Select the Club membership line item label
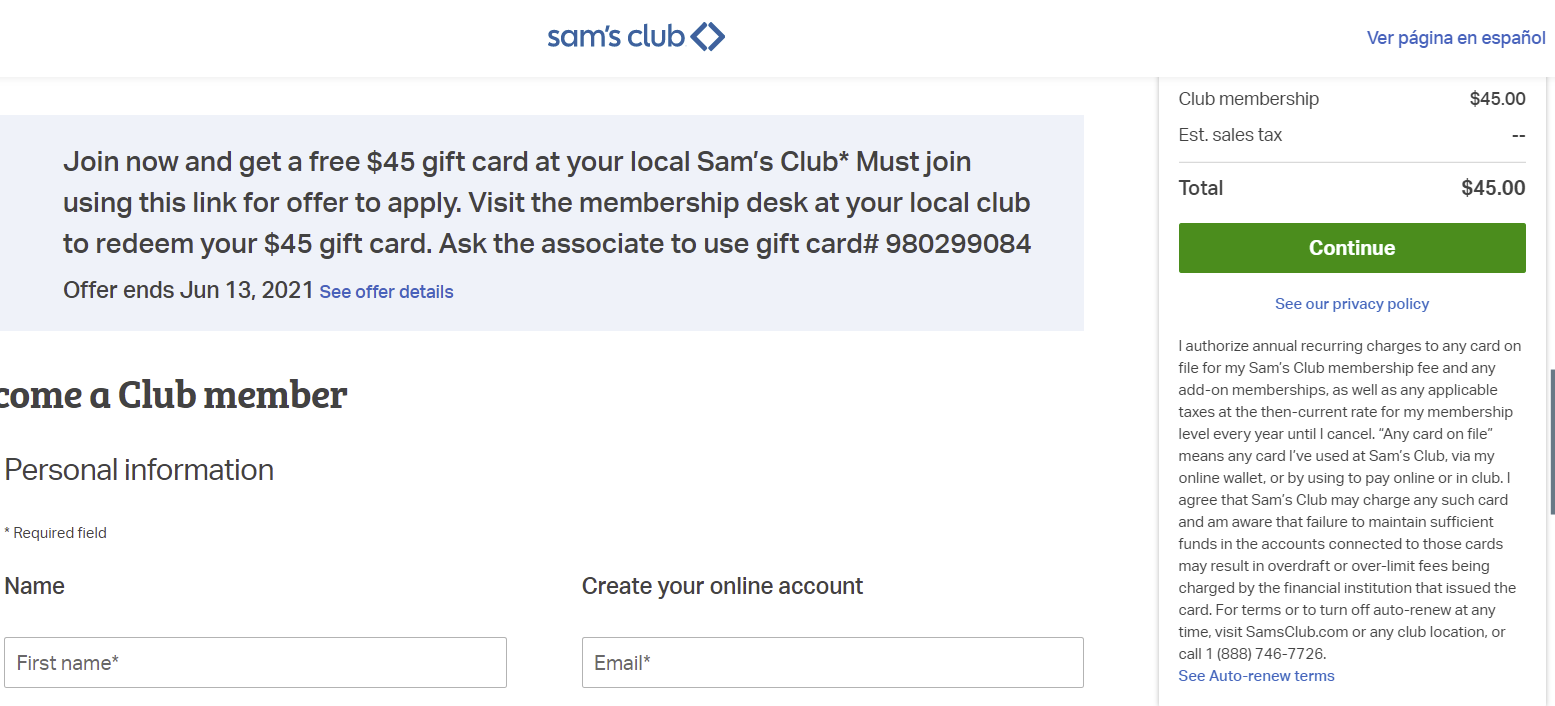This screenshot has height=706, width=1555. [1249, 99]
